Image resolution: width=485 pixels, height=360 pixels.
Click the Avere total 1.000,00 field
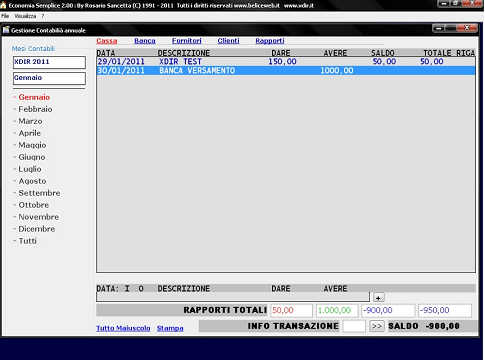click(337, 310)
